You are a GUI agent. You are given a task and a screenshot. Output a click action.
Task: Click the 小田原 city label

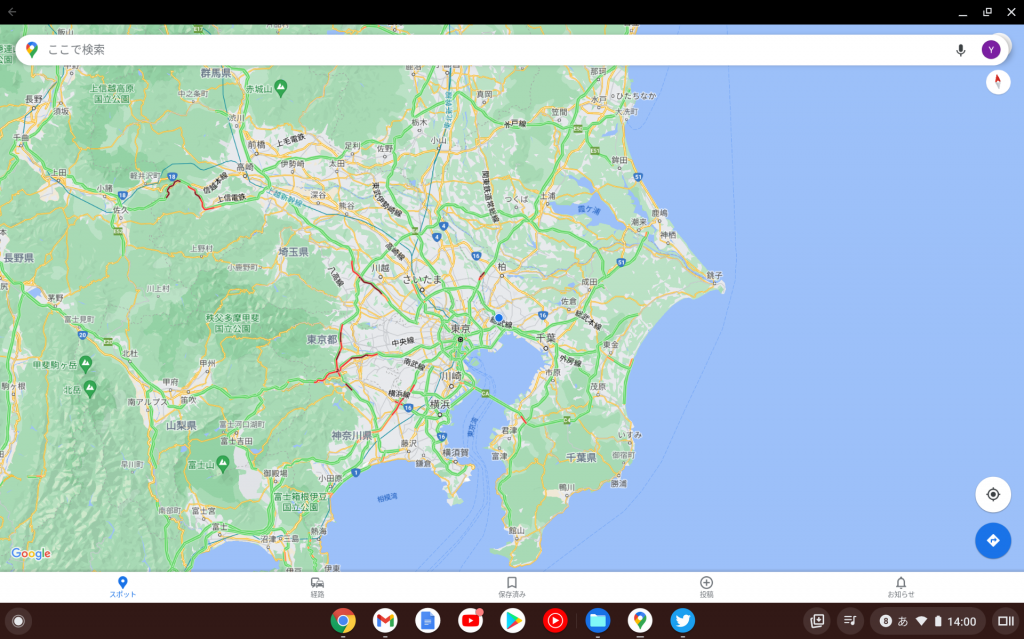coord(330,478)
